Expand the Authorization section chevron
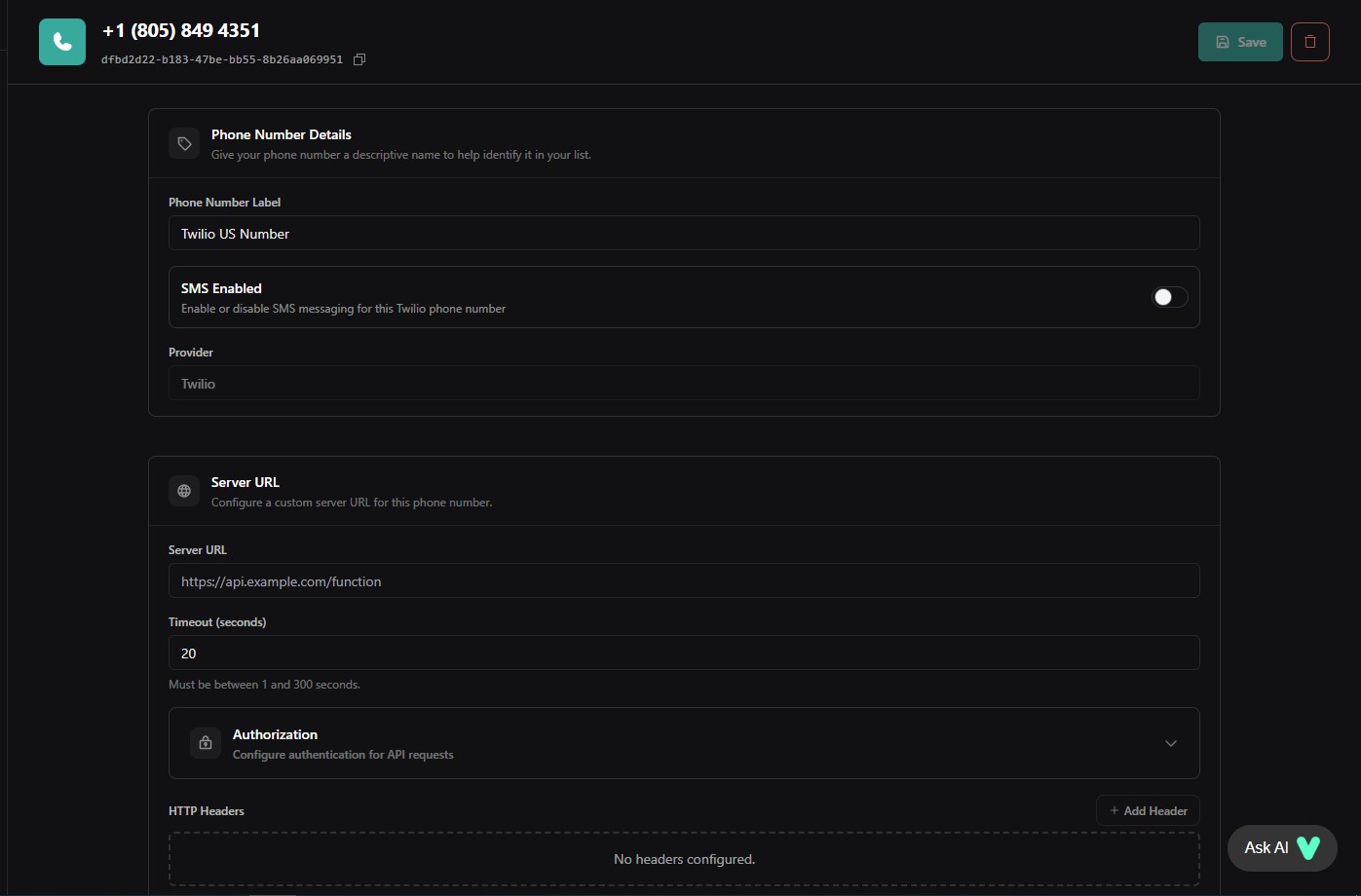The width and height of the screenshot is (1361, 896). [1170, 743]
